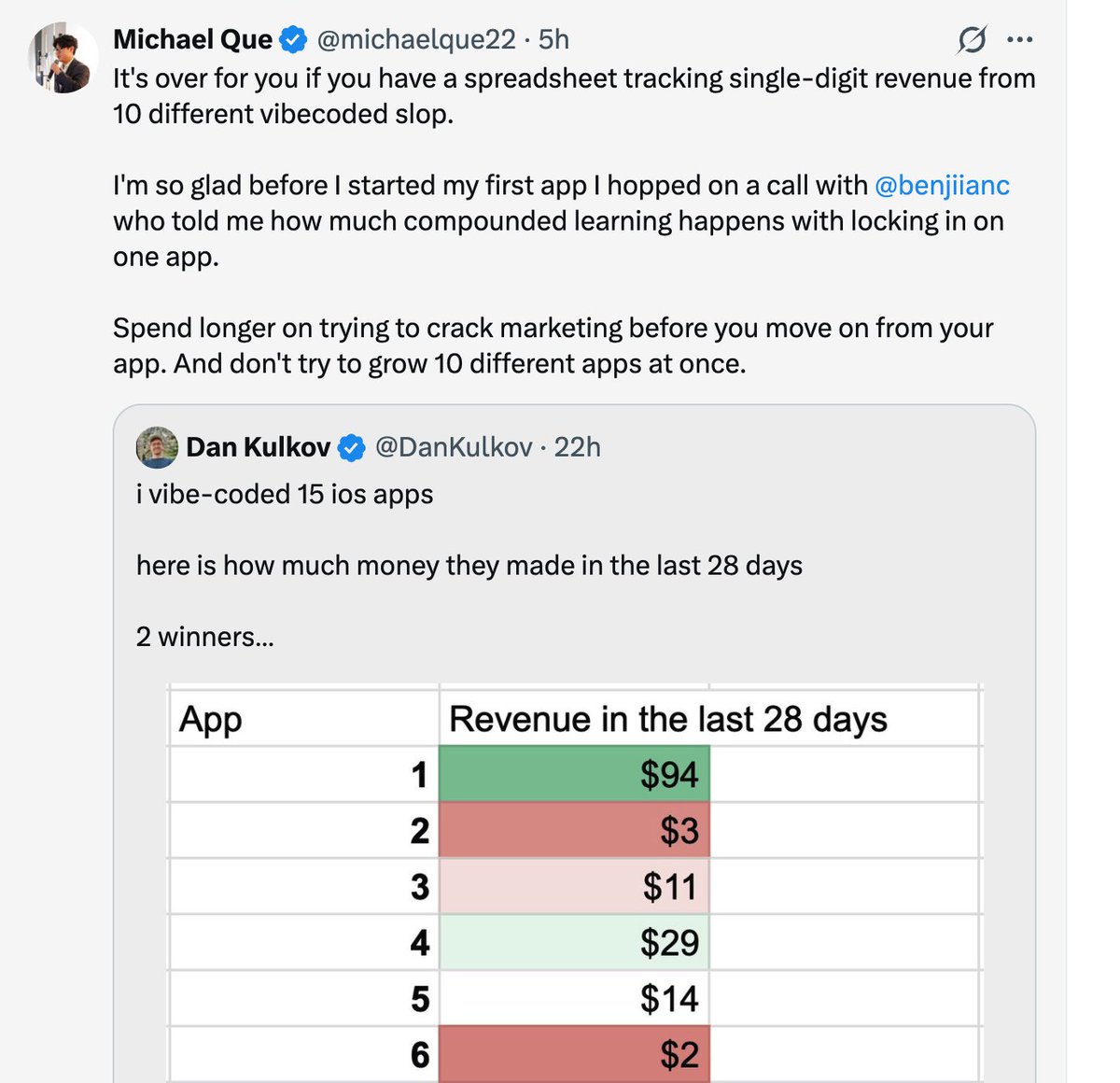Screen dimensions: 1120x1083
Task: Open the Revenue in the last 28 days header
Action: tap(668, 719)
